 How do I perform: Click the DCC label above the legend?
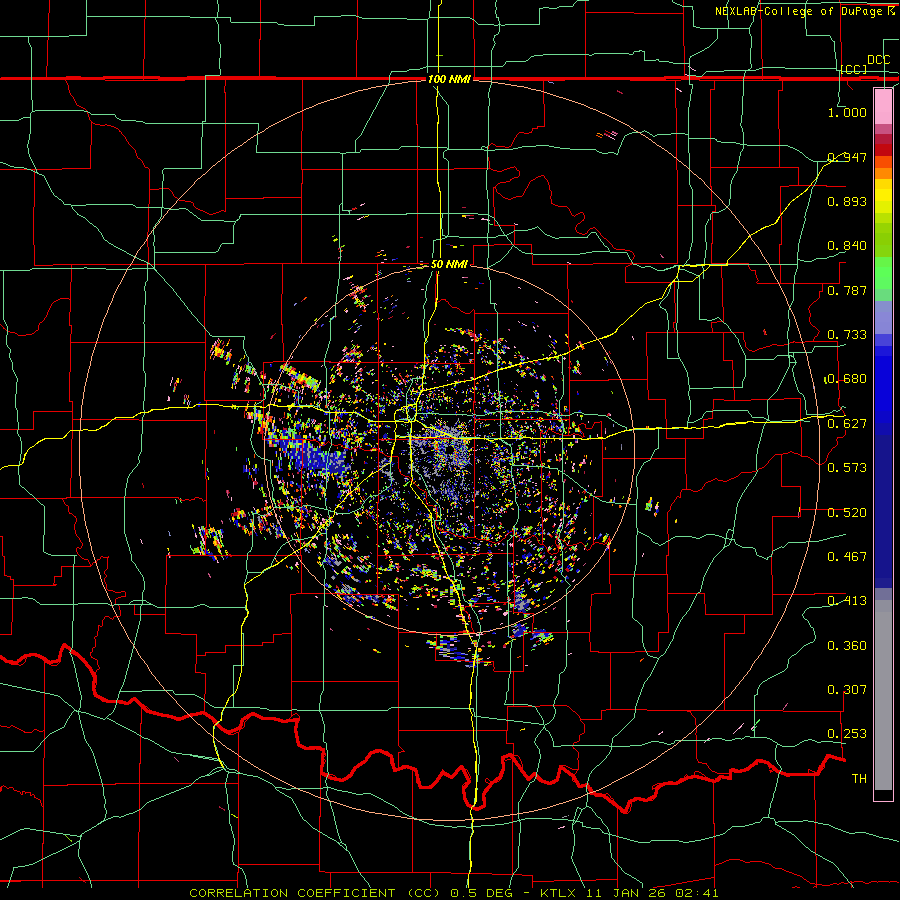(x=878, y=60)
